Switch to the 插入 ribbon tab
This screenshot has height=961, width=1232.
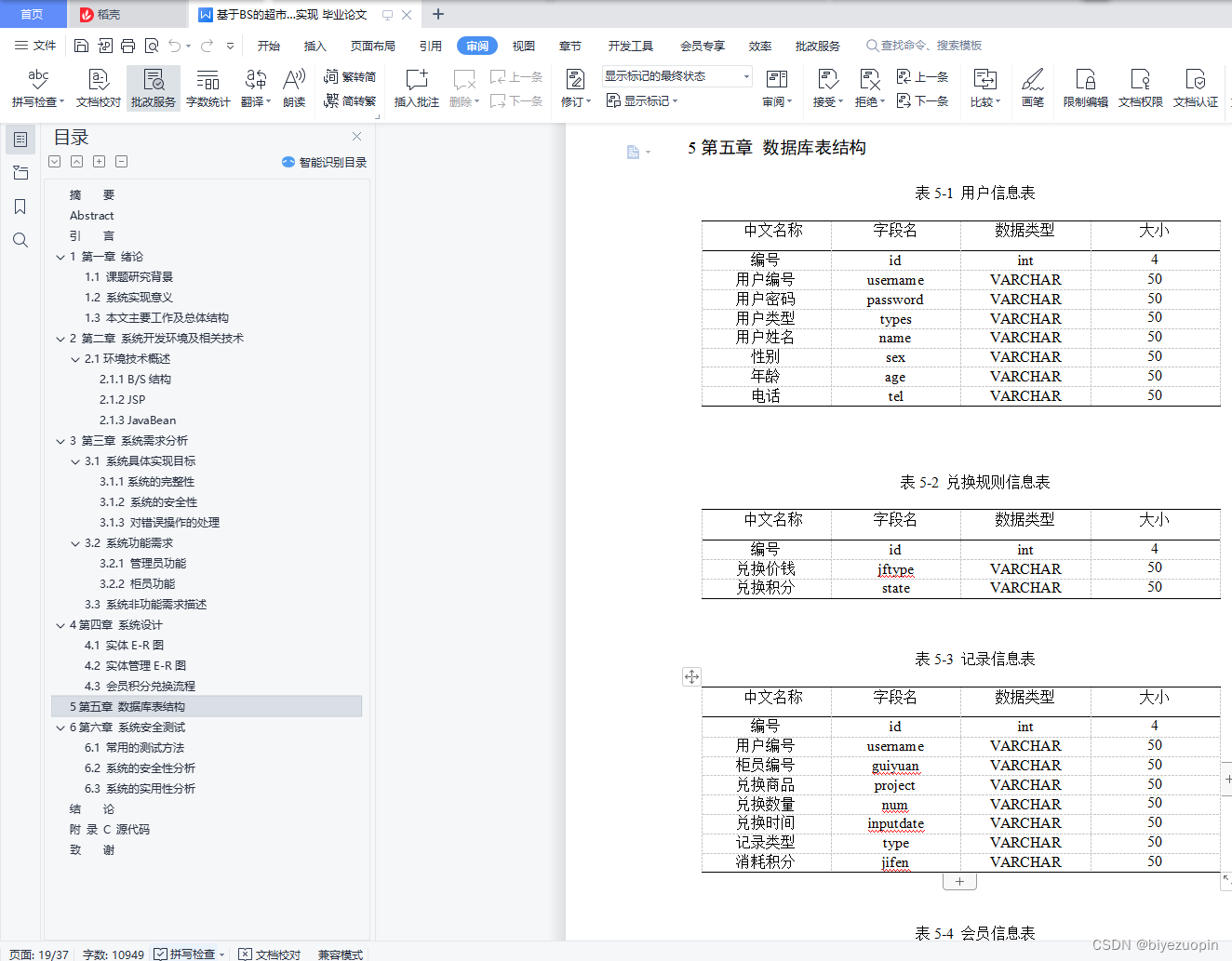[x=315, y=46]
